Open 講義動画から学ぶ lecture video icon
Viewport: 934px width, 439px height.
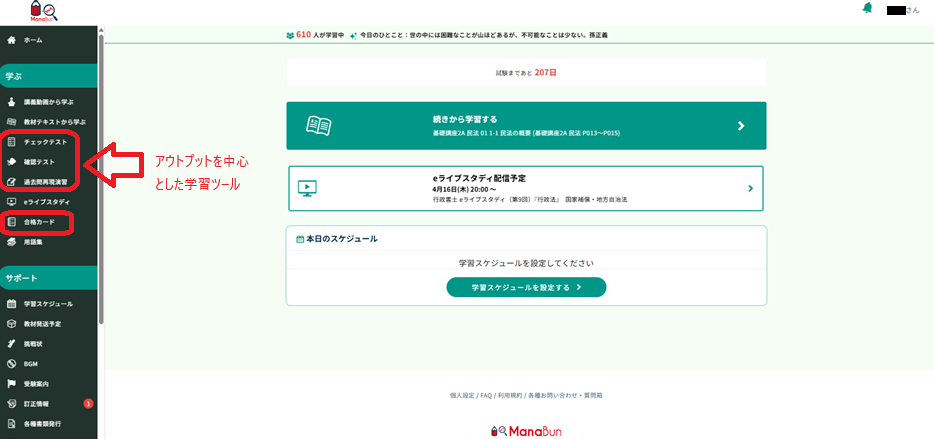click(x=11, y=102)
